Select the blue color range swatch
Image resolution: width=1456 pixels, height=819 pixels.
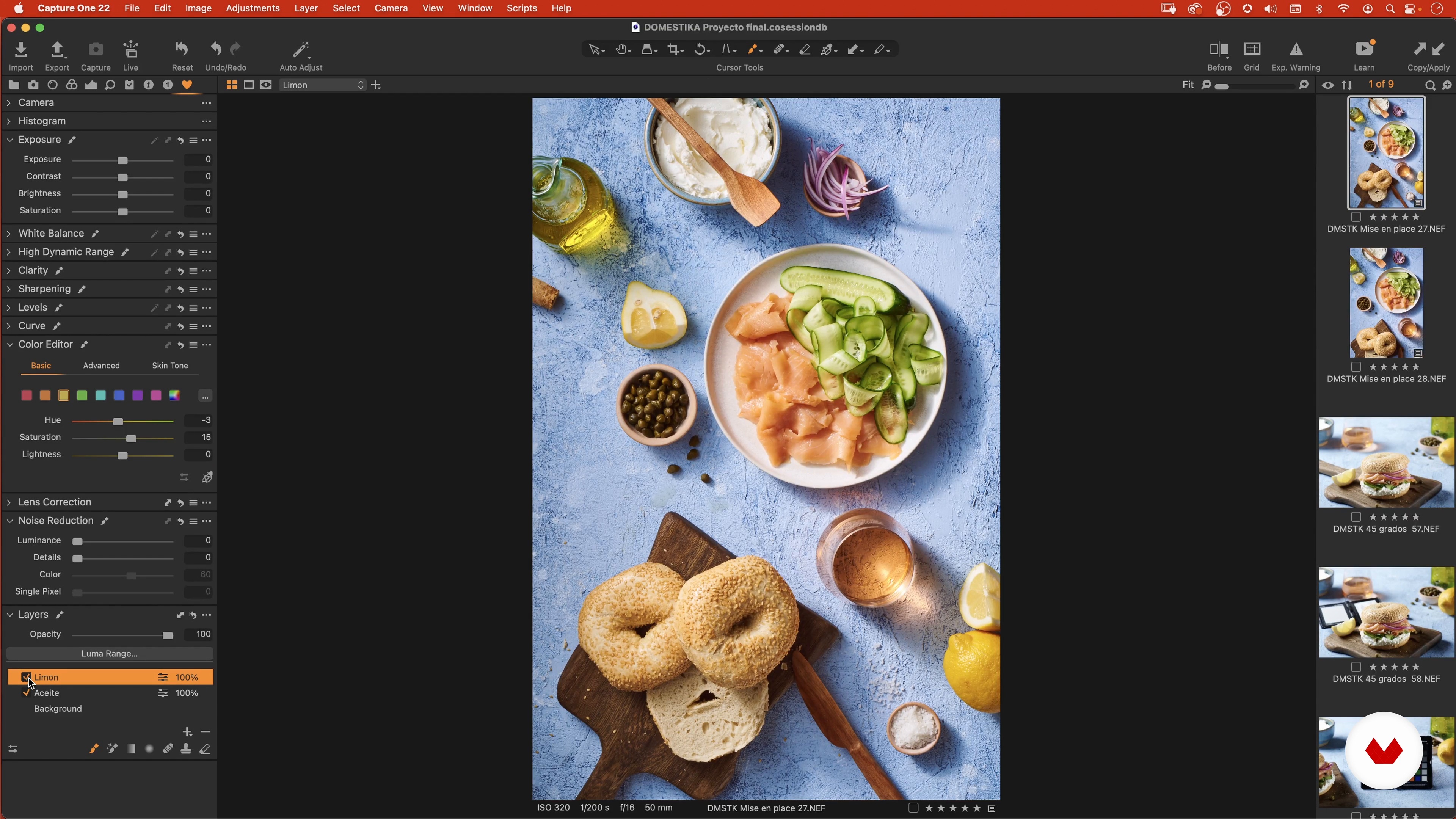coord(119,395)
